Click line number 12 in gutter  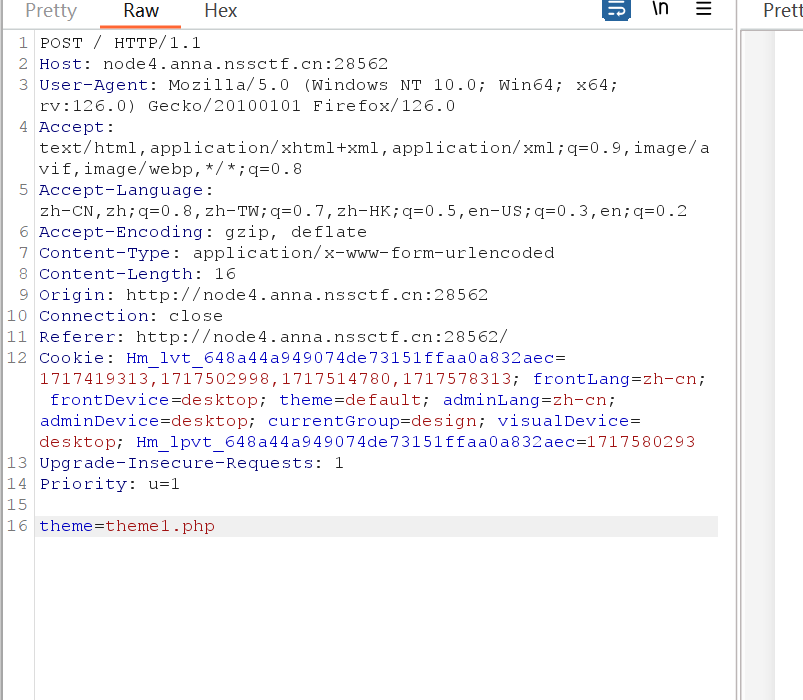[x=17, y=358]
